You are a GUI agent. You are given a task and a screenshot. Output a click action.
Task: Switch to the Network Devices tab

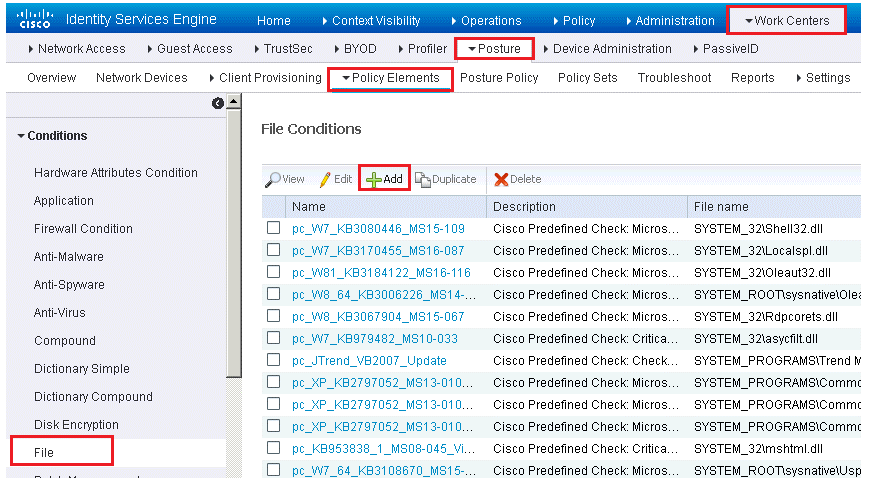141,78
